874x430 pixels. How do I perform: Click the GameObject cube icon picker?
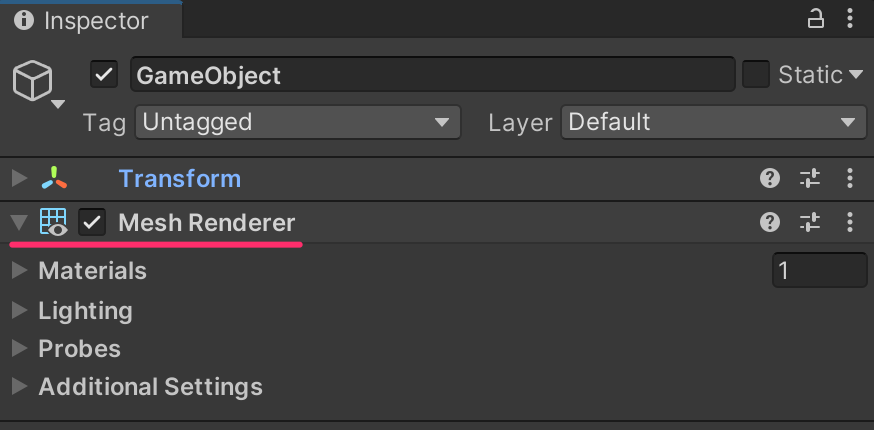(37, 82)
